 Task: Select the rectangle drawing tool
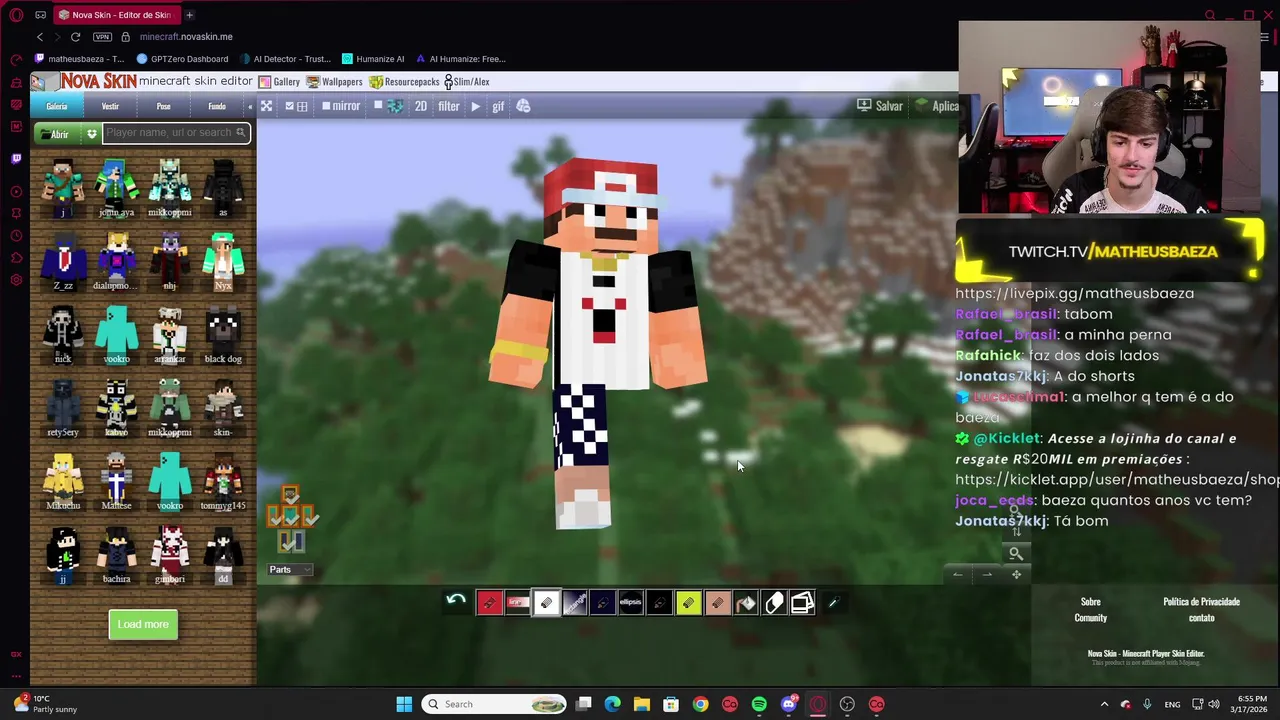(575, 603)
